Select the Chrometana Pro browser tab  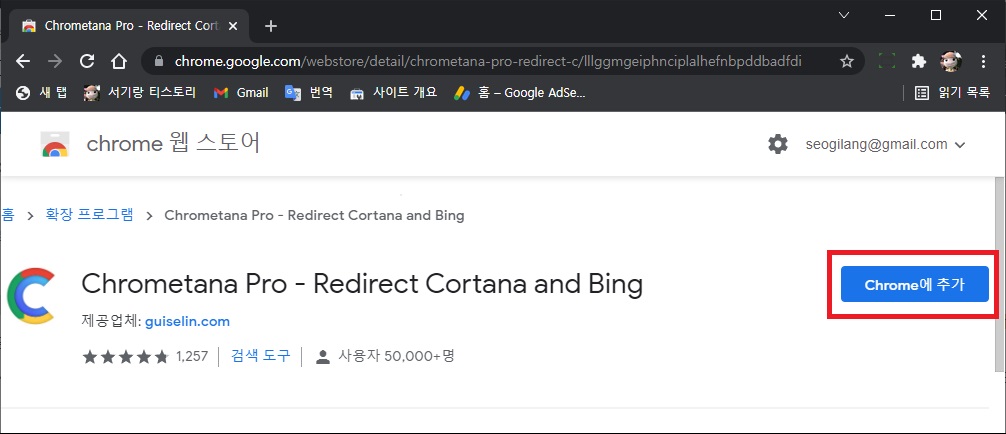131,26
